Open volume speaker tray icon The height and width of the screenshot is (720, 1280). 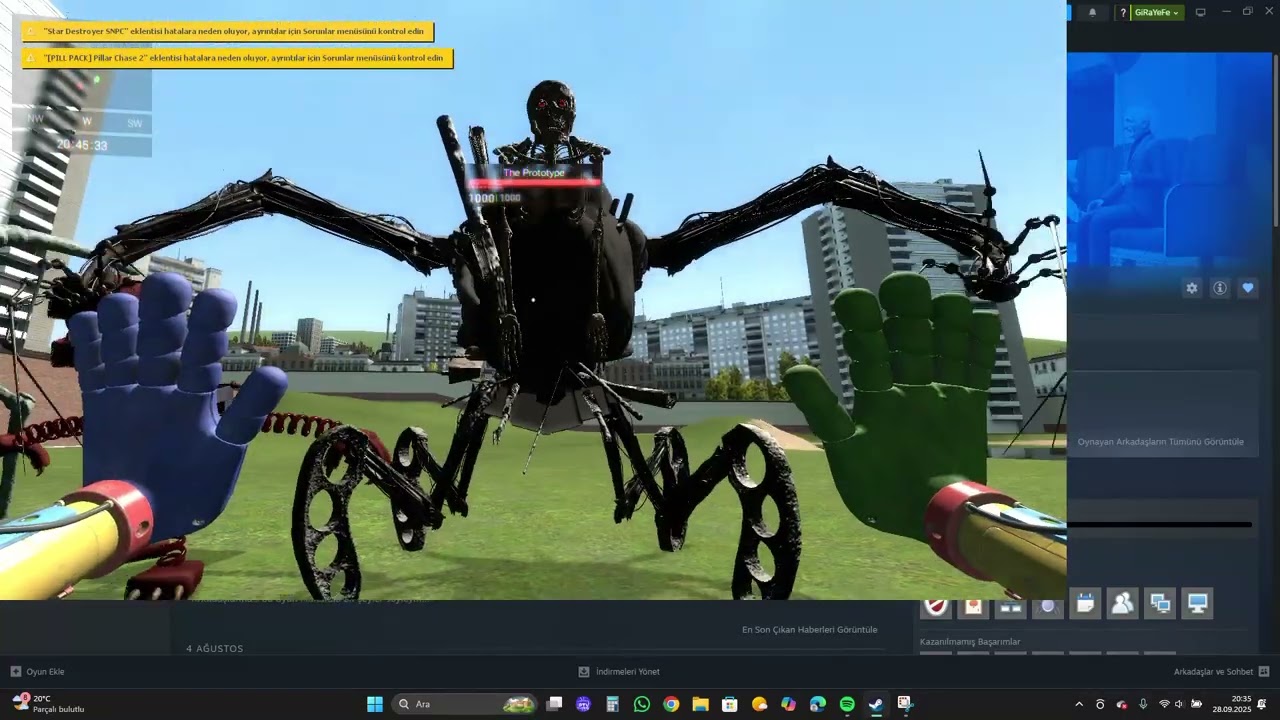pos(1180,704)
